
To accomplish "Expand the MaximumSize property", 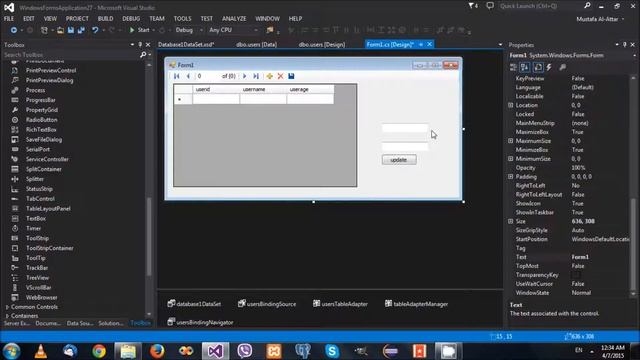I will coord(511,141).
